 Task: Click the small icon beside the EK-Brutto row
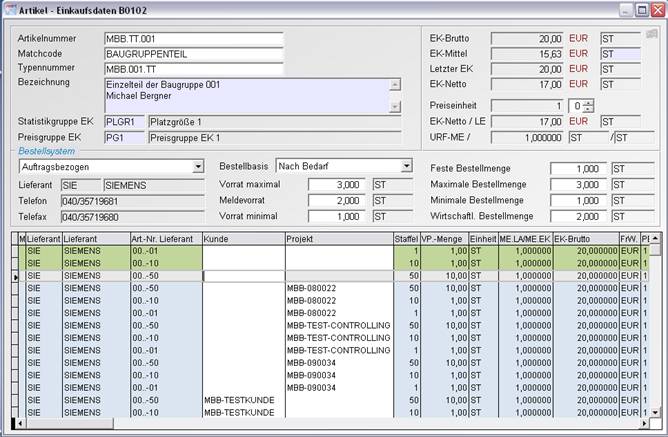tap(651, 34)
